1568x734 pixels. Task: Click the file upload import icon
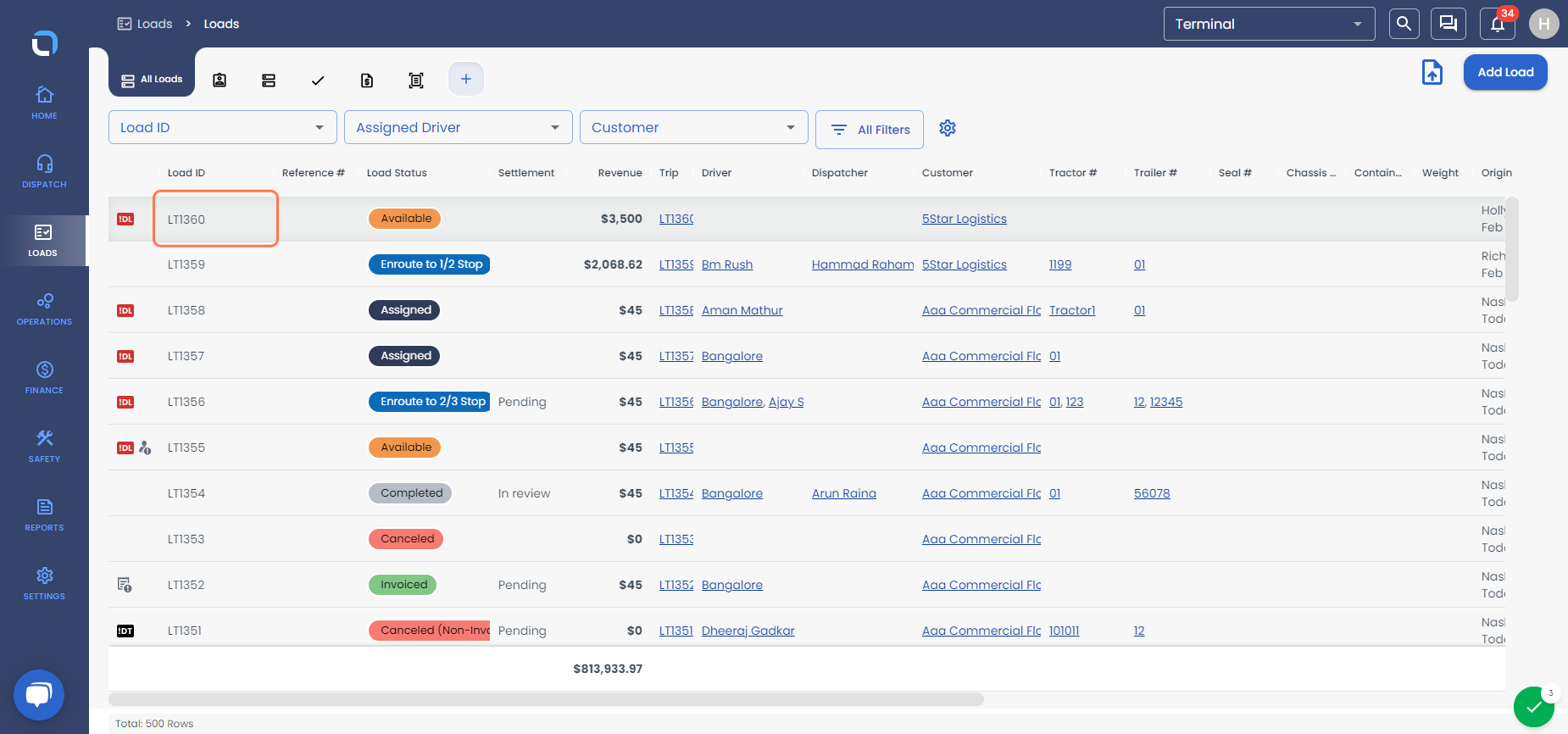pos(1432,72)
